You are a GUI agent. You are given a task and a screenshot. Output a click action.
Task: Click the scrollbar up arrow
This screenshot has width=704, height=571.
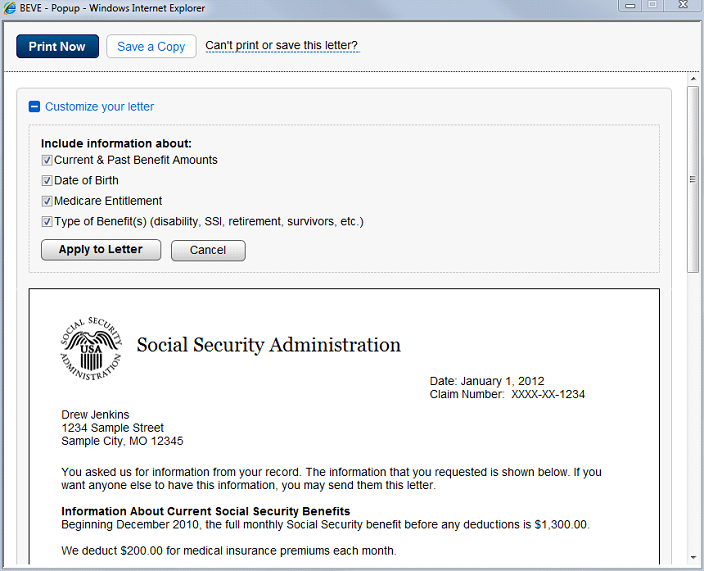click(693, 79)
